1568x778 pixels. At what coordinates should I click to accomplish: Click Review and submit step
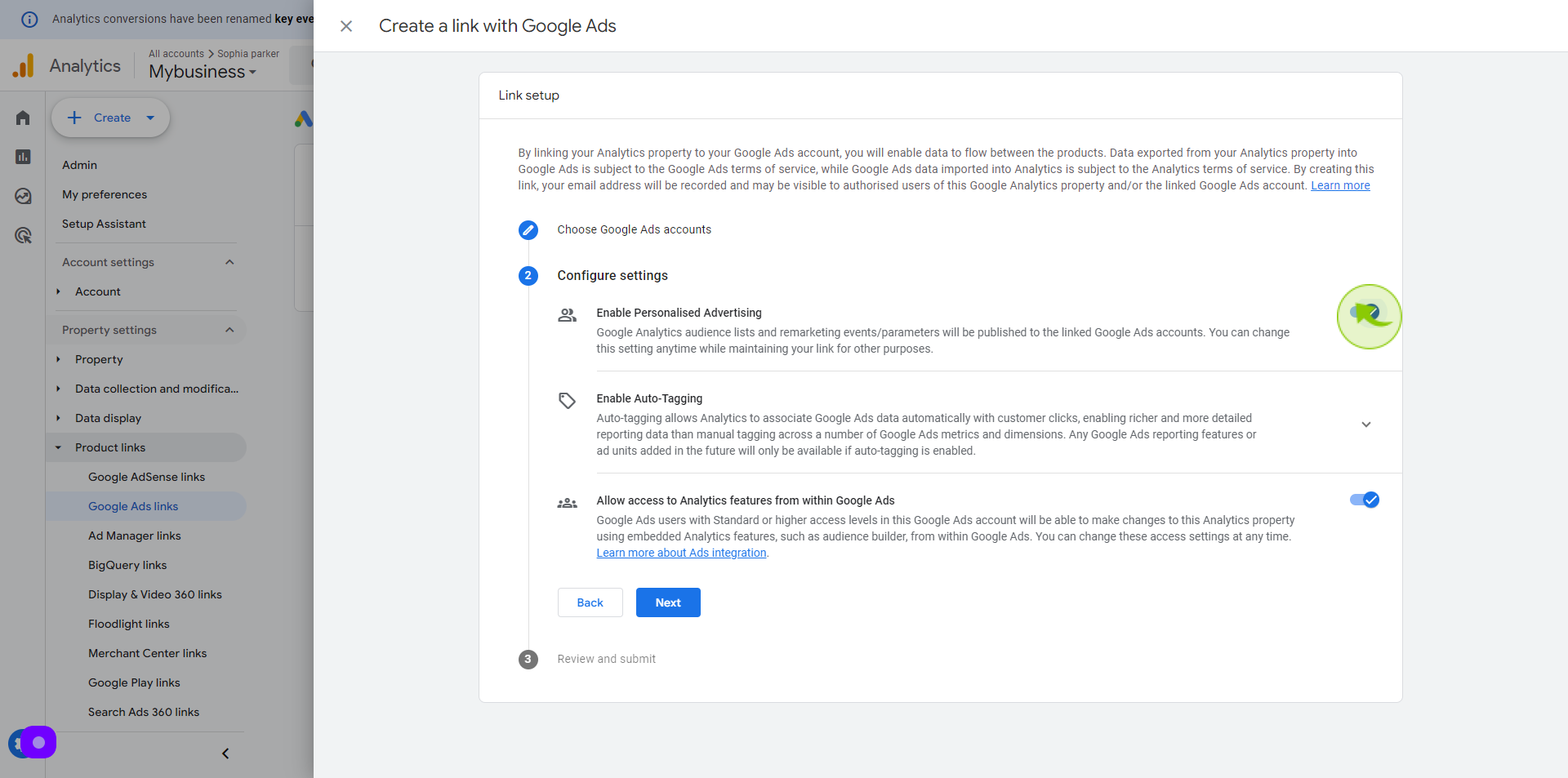pyautogui.click(x=606, y=659)
